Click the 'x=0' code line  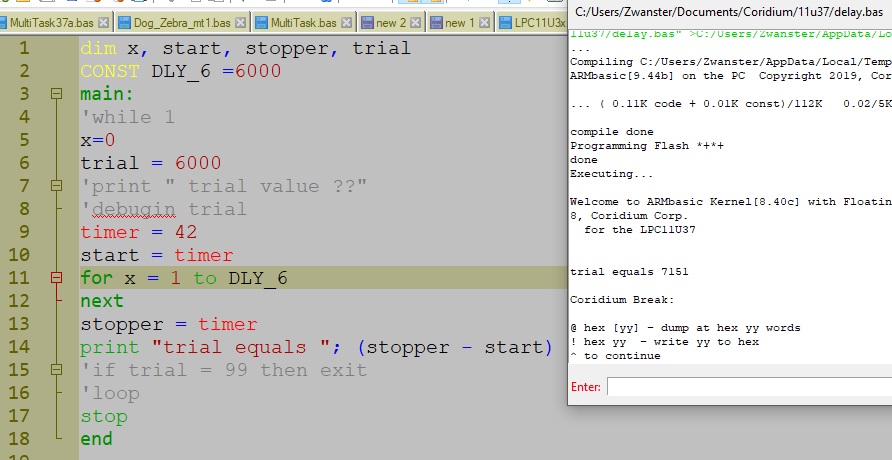[x=98, y=140]
